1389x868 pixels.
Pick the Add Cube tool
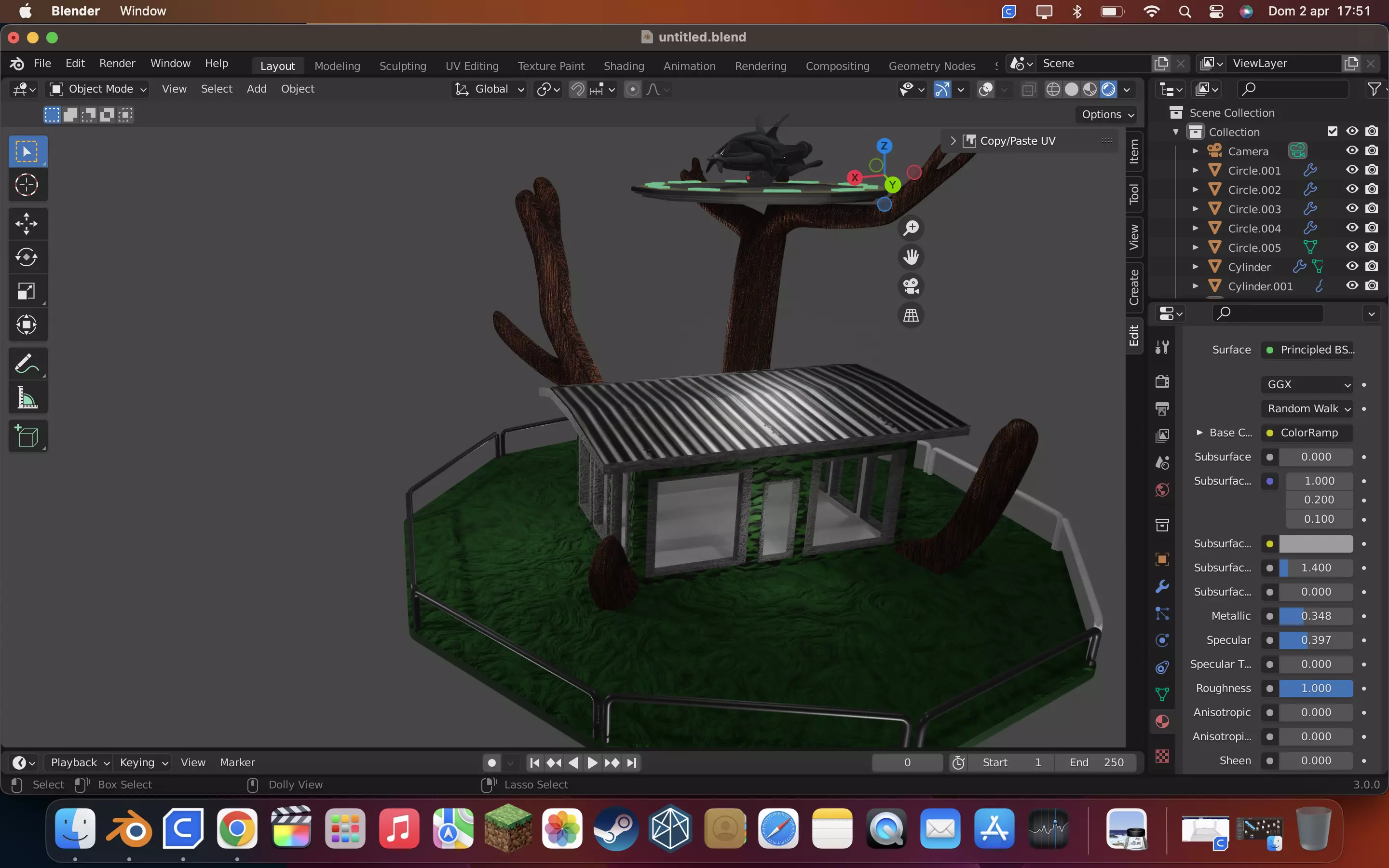[27, 436]
